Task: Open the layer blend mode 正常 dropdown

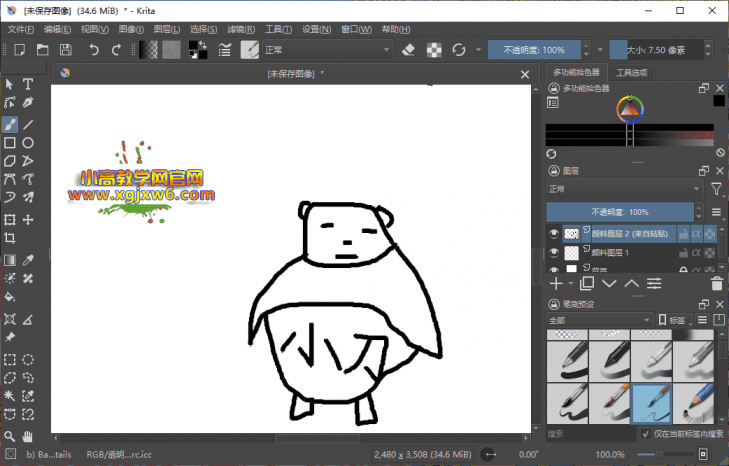Action: (623, 188)
